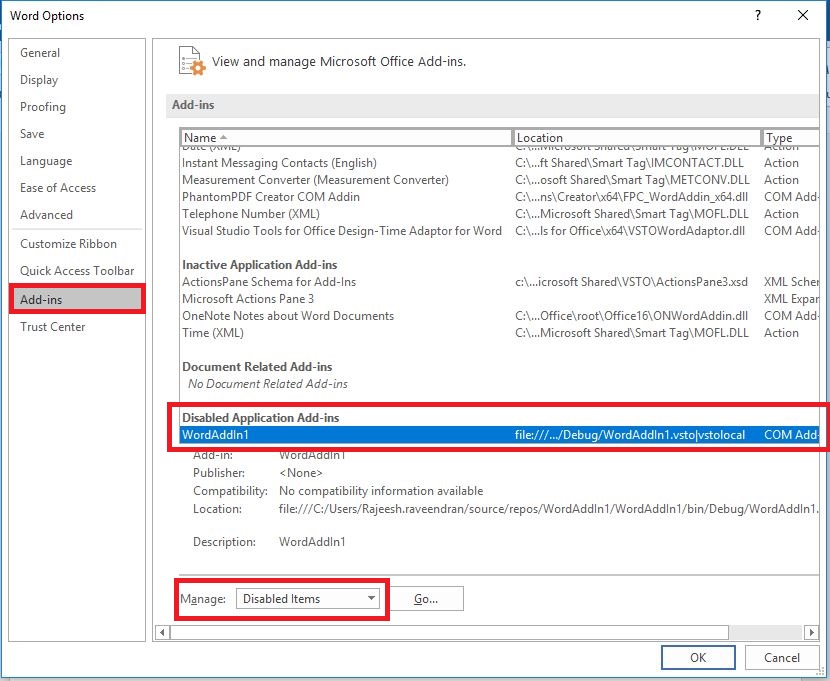Click the ActionsPane3.xsd location cell
Image resolution: width=830 pixels, height=681 pixels.
pos(631,282)
